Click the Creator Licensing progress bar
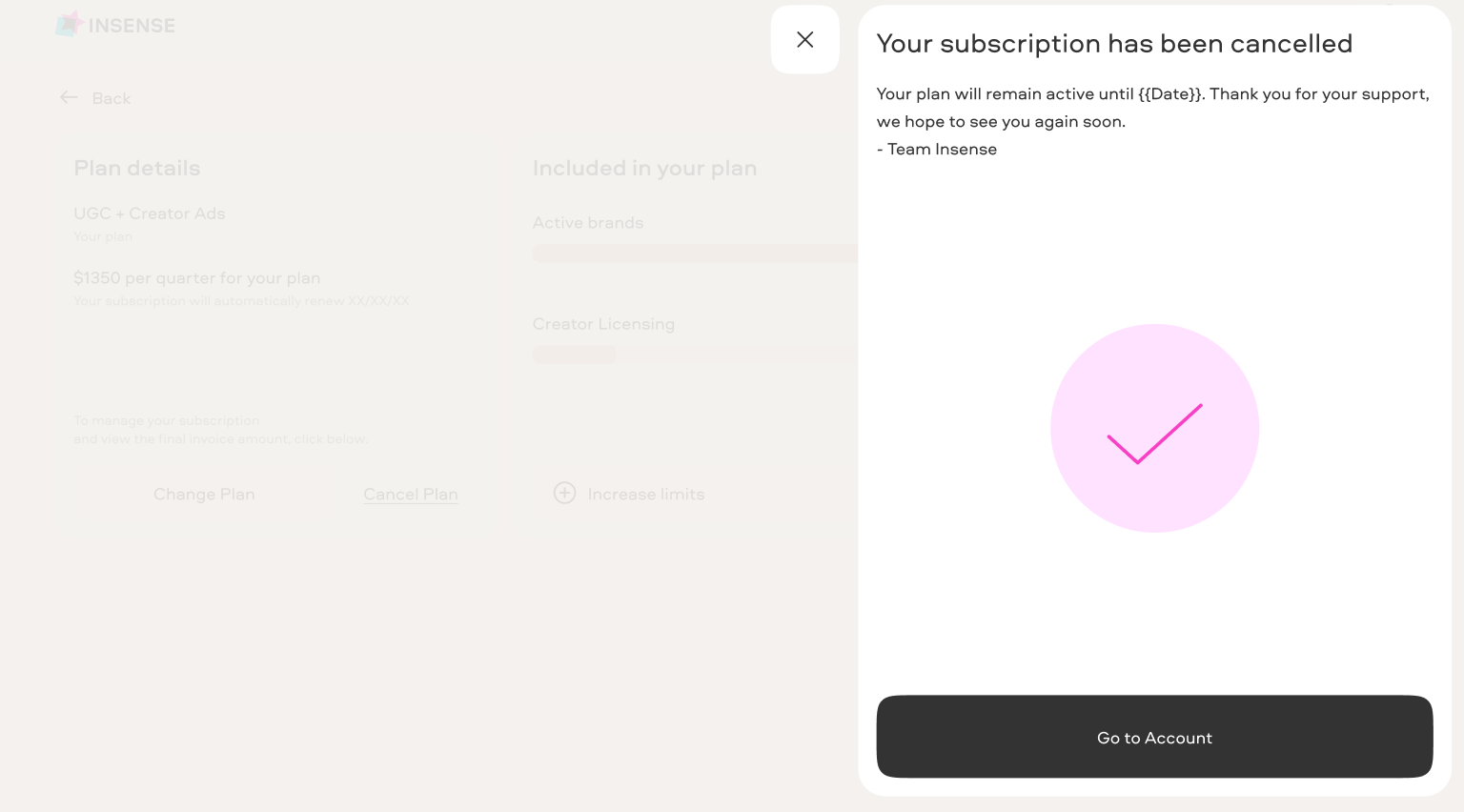This screenshot has width=1464, height=812. tap(696, 355)
